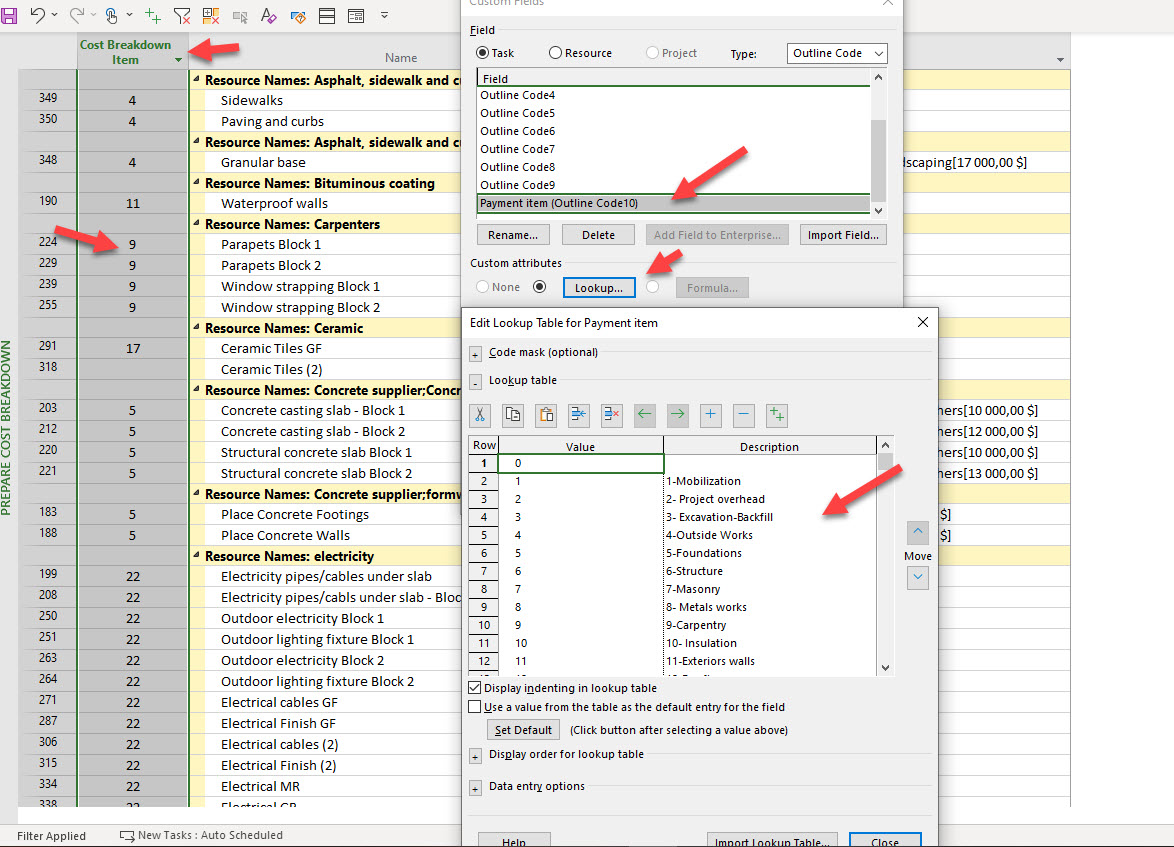This screenshot has height=847, width=1174.
Task: Click the Clear Filter funnel icon
Action: pyautogui.click(x=182, y=16)
